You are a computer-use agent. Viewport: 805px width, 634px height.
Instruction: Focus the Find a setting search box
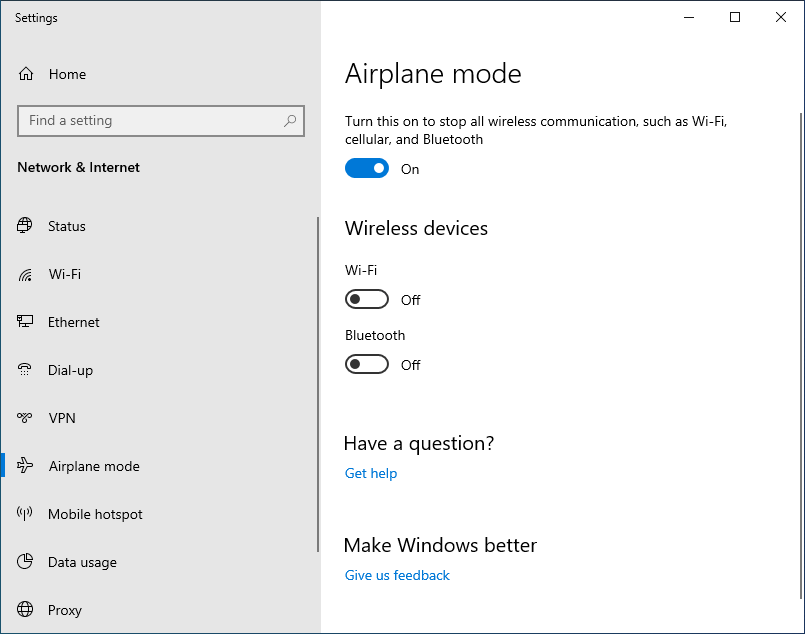161,121
